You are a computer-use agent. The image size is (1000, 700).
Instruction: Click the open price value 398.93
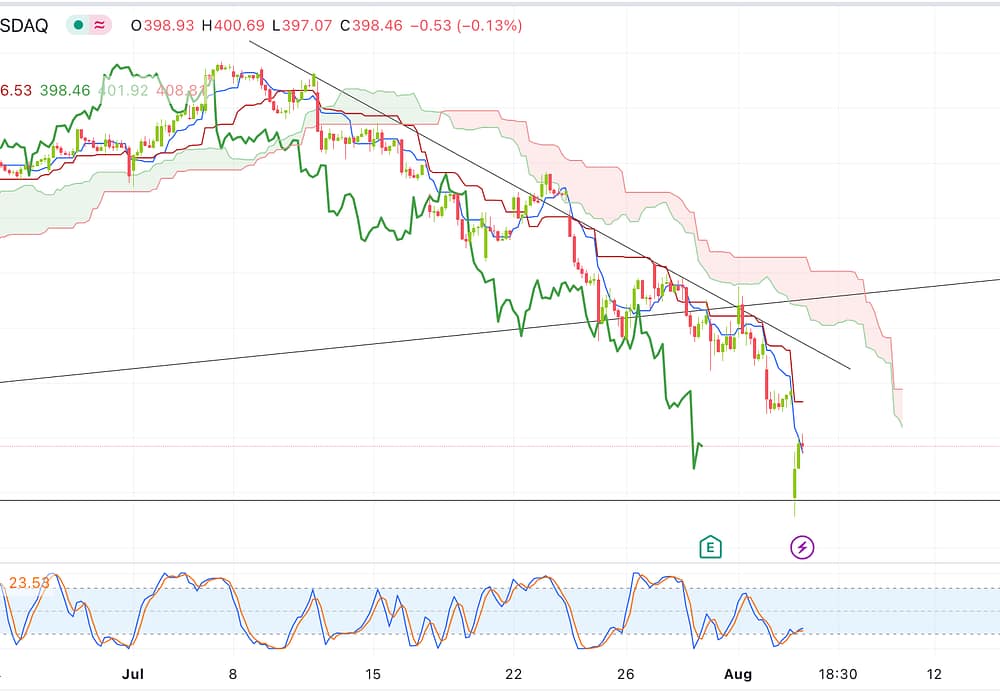click(x=167, y=26)
